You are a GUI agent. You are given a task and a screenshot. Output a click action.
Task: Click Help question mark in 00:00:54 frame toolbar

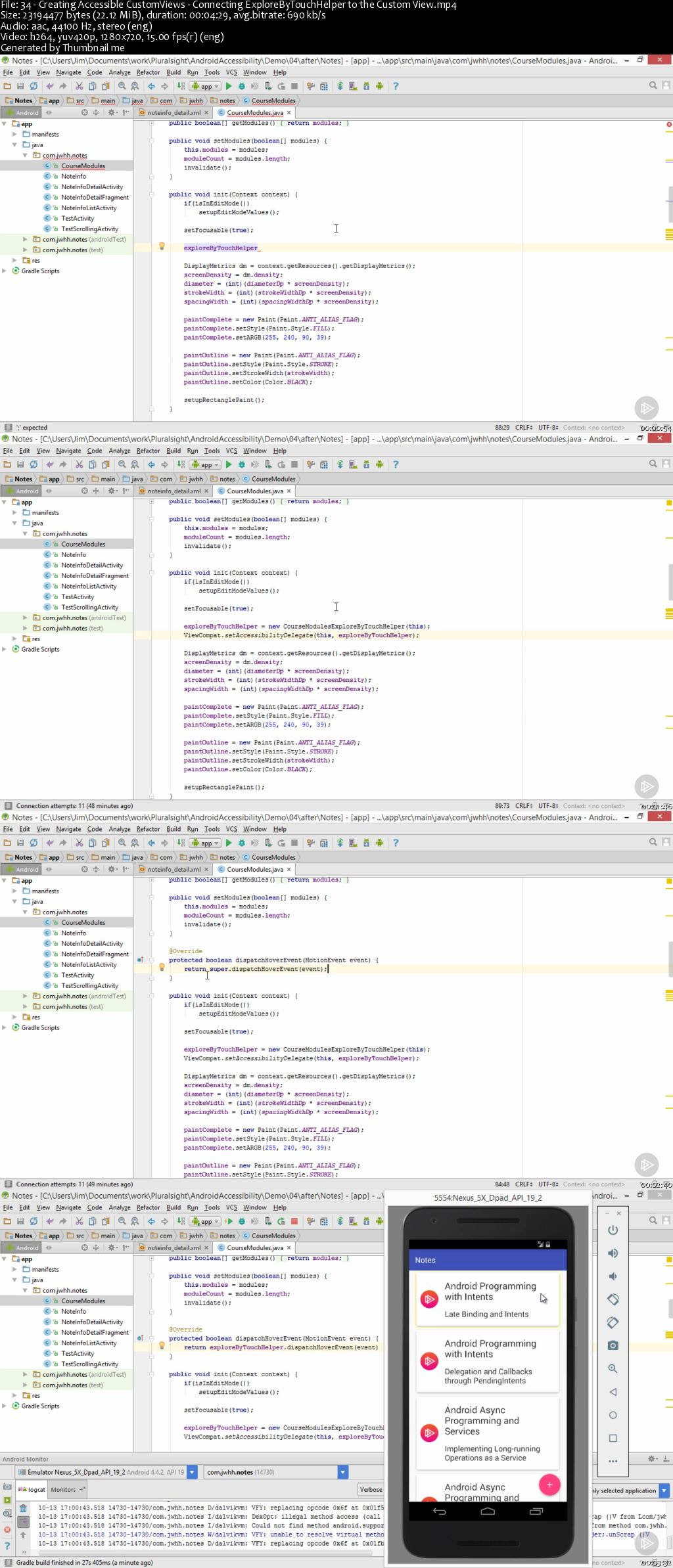tap(396, 86)
